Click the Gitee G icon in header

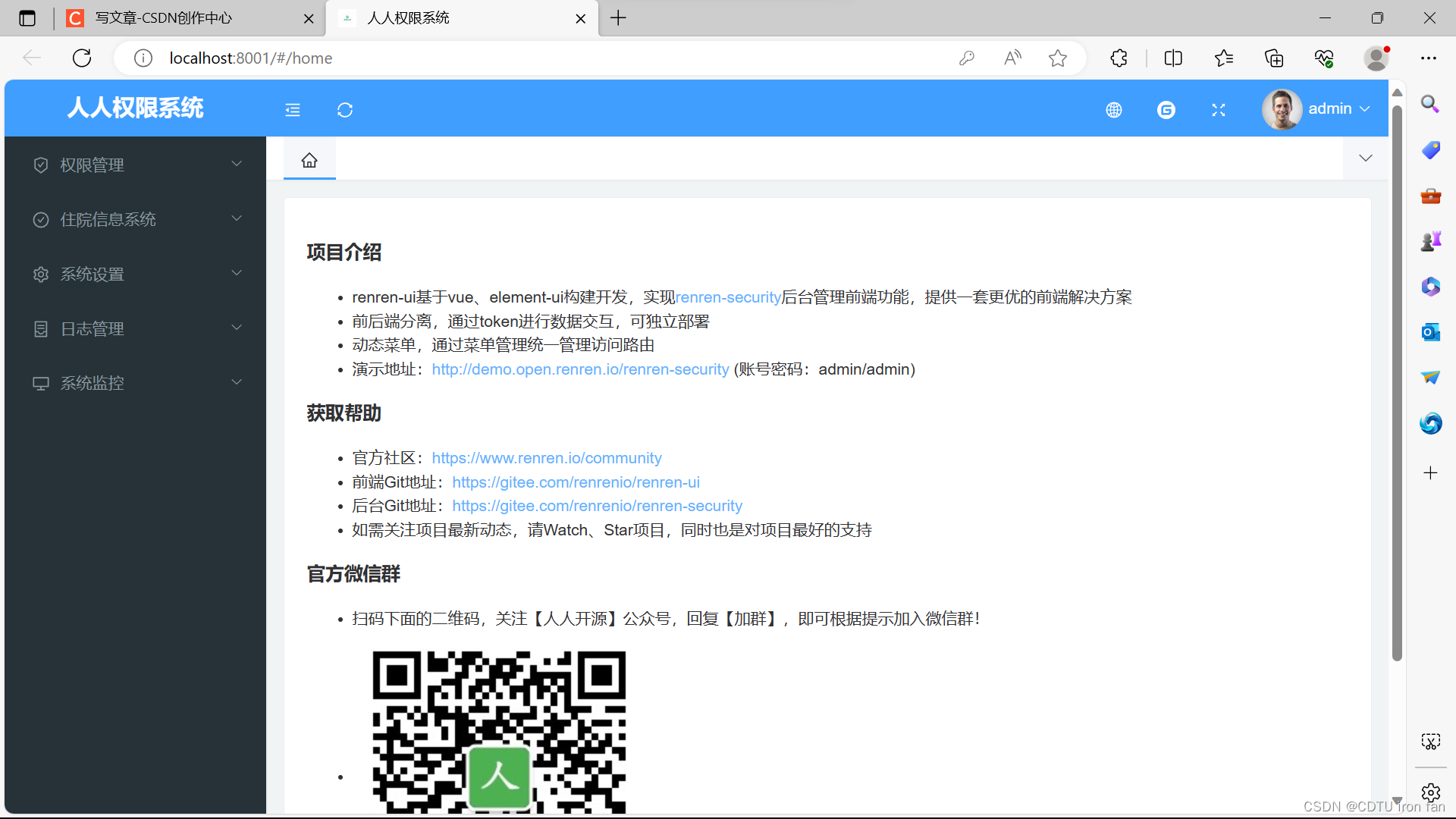pyautogui.click(x=1166, y=110)
